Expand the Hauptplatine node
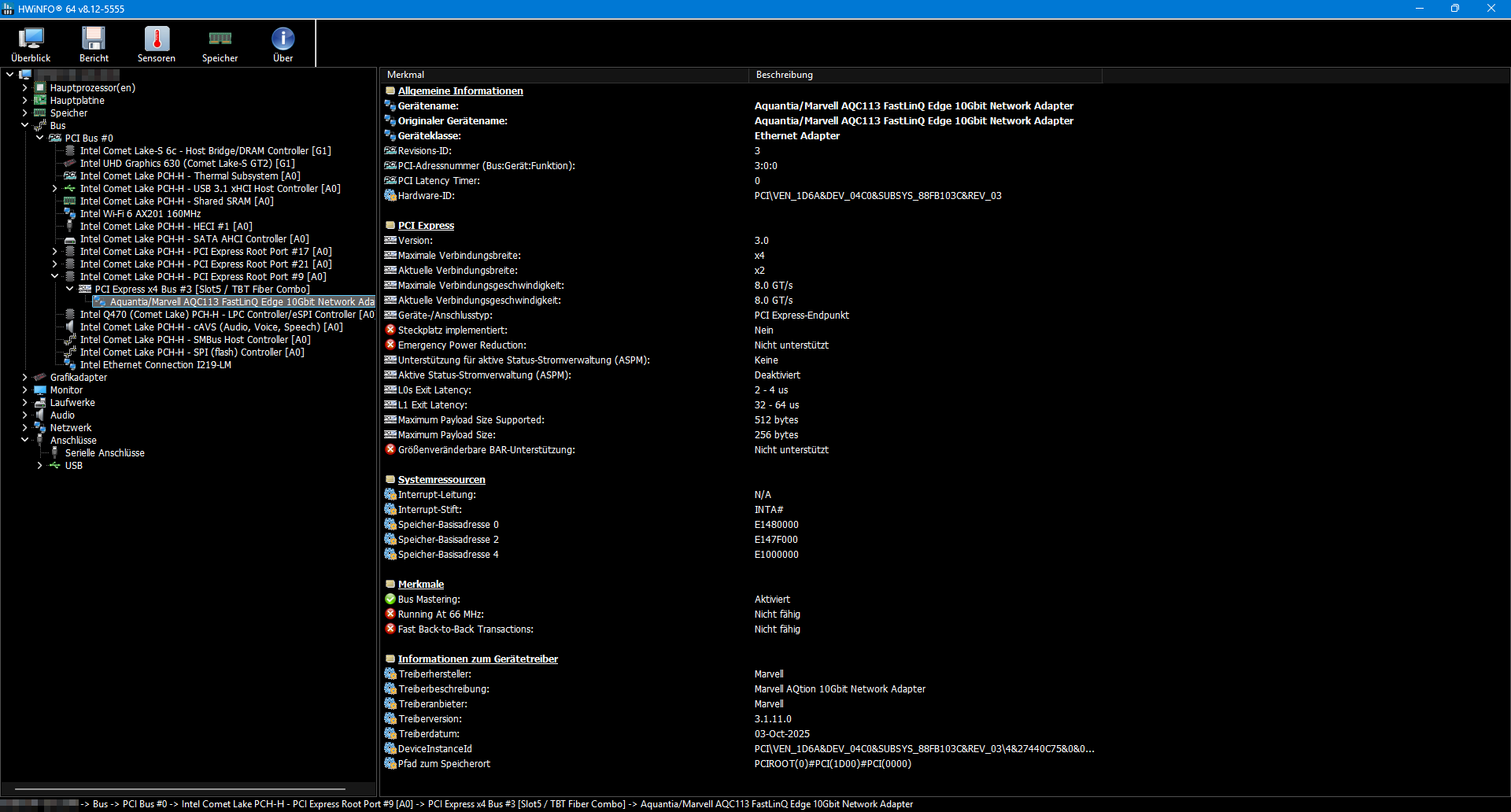 (x=24, y=101)
